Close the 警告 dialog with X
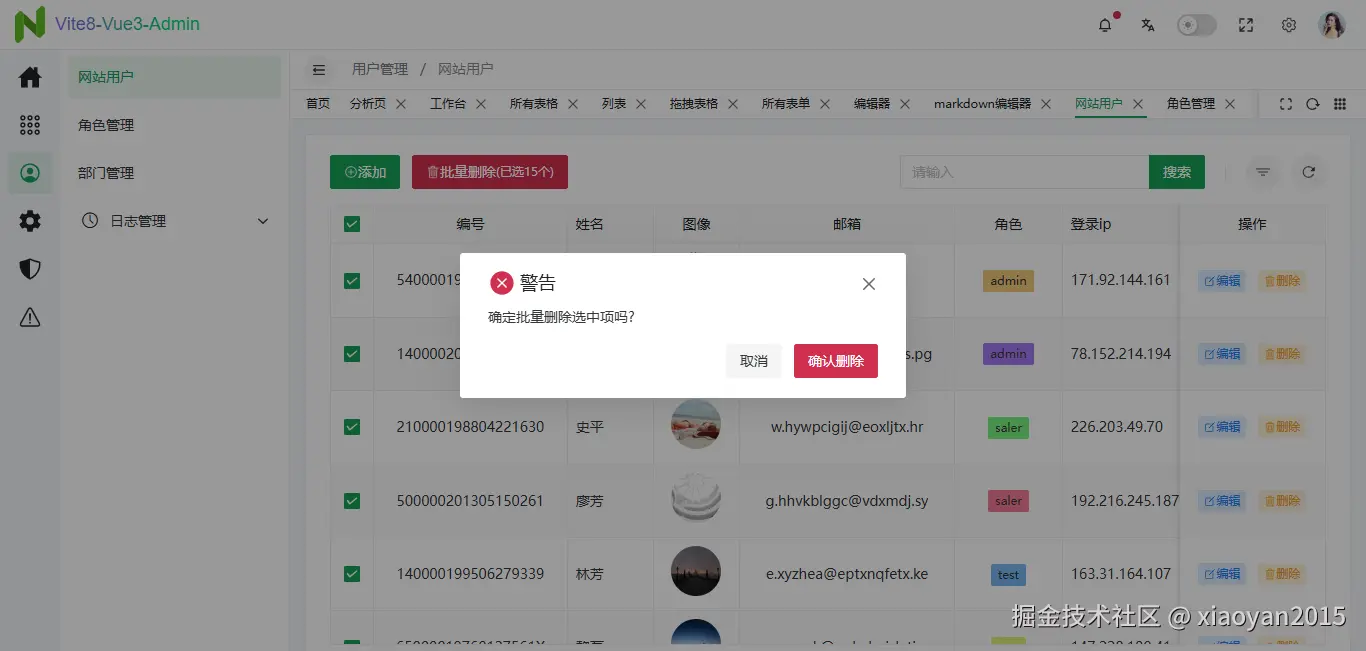The image size is (1366, 651). [869, 284]
